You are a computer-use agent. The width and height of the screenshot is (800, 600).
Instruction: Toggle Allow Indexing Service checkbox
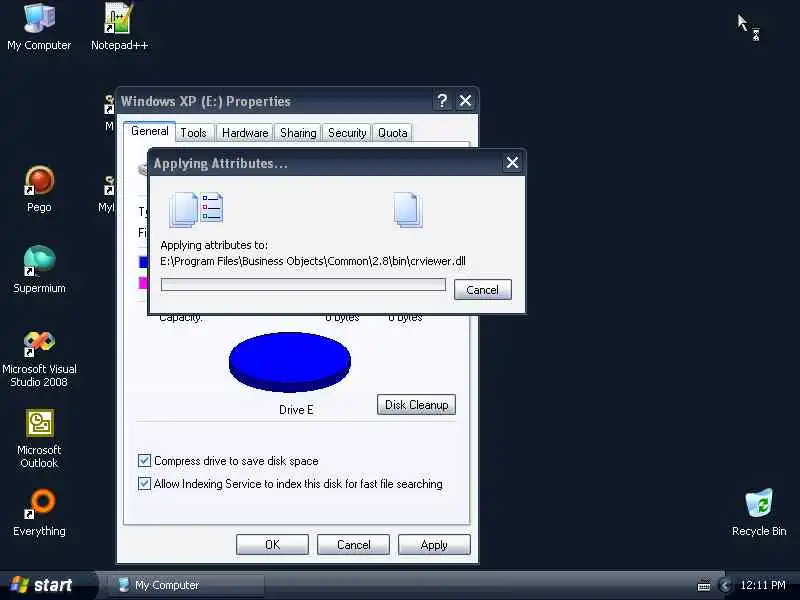(144, 484)
